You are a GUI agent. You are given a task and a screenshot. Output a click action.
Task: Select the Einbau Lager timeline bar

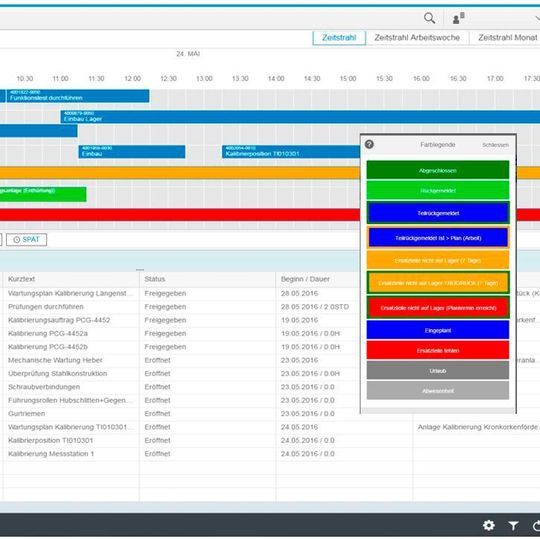point(300,117)
